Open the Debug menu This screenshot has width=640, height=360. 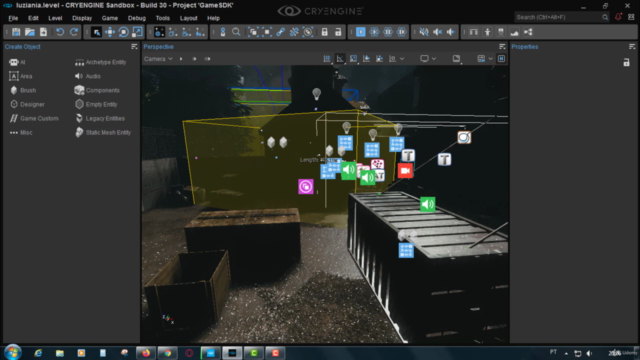(x=137, y=18)
